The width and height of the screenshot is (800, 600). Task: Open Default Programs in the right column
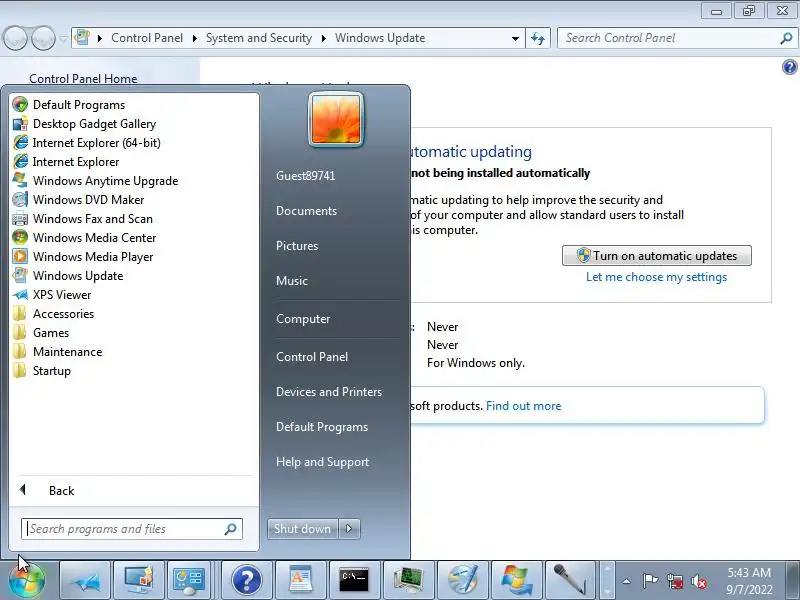[x=321, y=427]
